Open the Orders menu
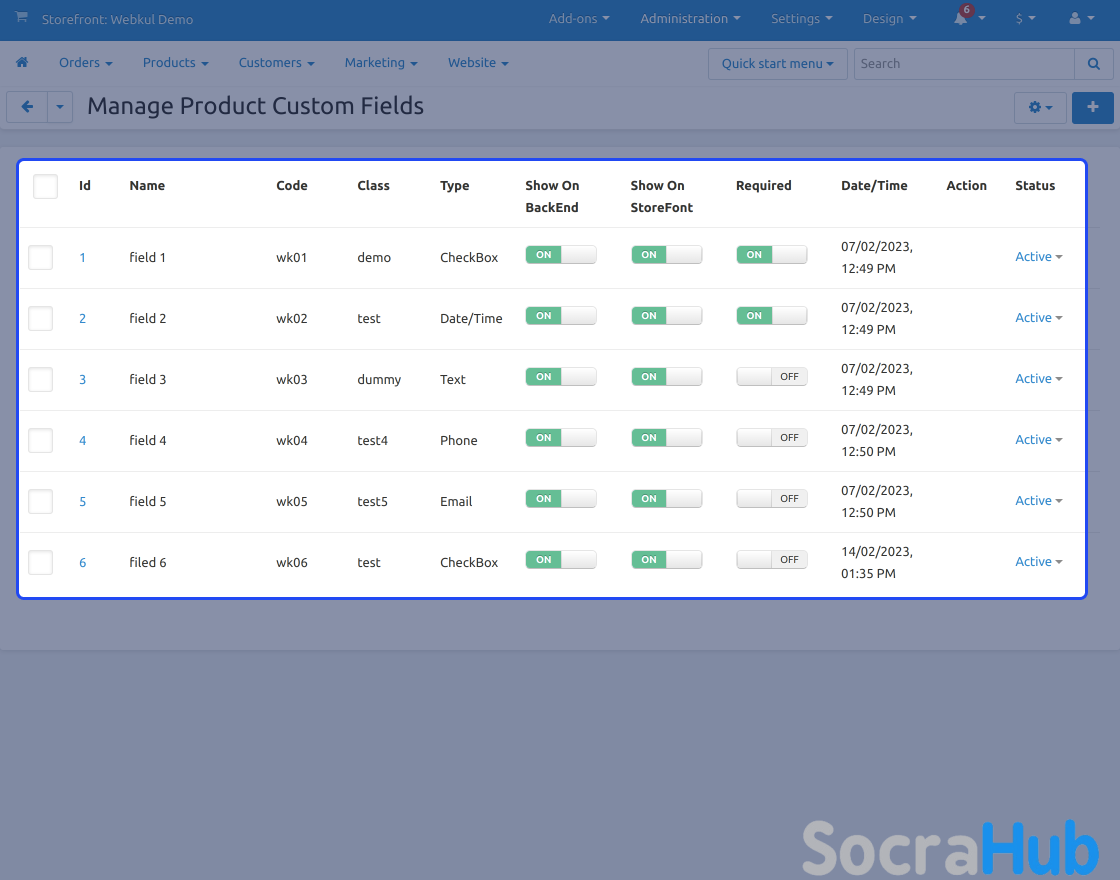 [x=86, y=63]
